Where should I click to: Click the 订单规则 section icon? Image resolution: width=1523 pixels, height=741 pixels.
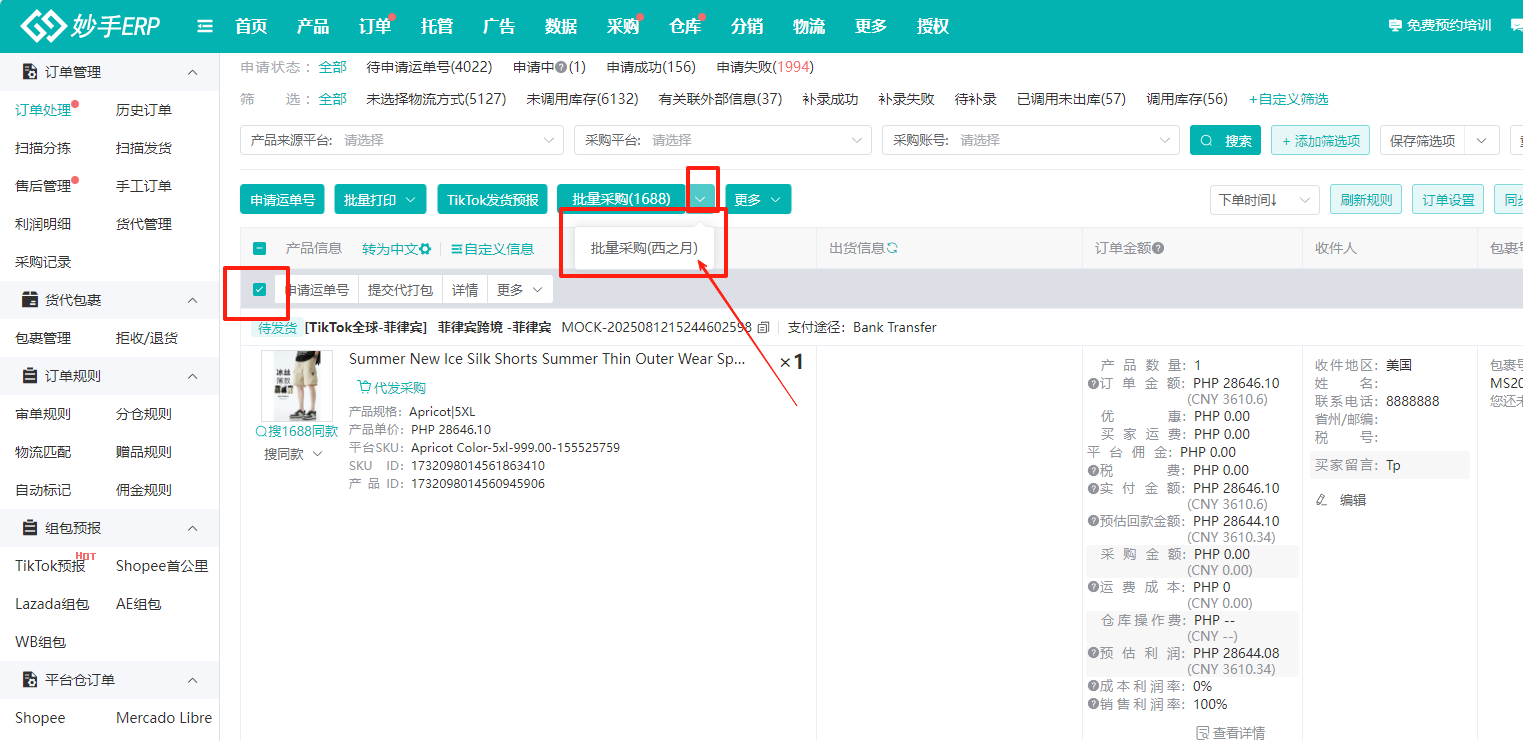click(30, 376)
